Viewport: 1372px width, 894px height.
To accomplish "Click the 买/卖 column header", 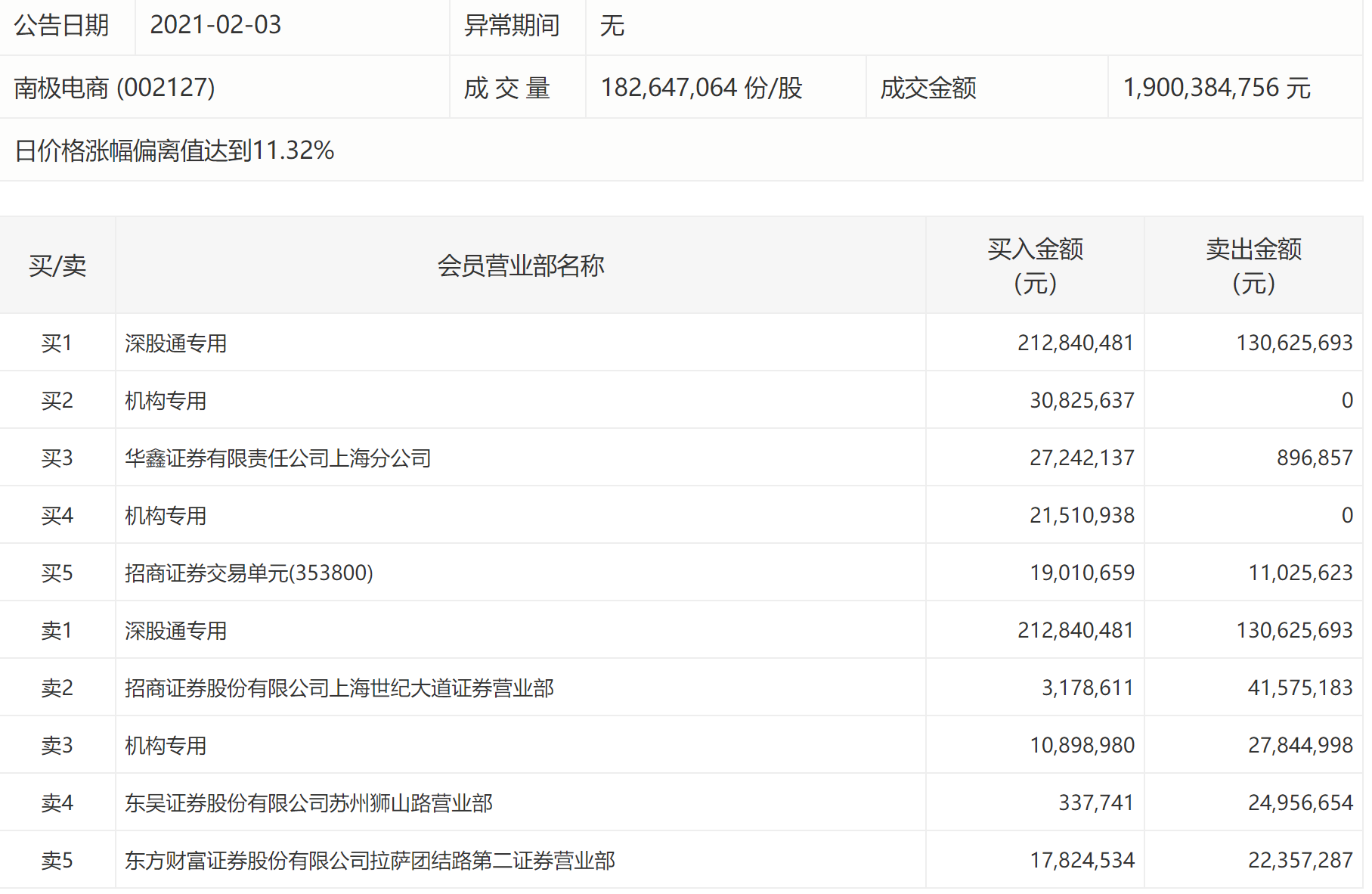I will [x=57, y=265].
